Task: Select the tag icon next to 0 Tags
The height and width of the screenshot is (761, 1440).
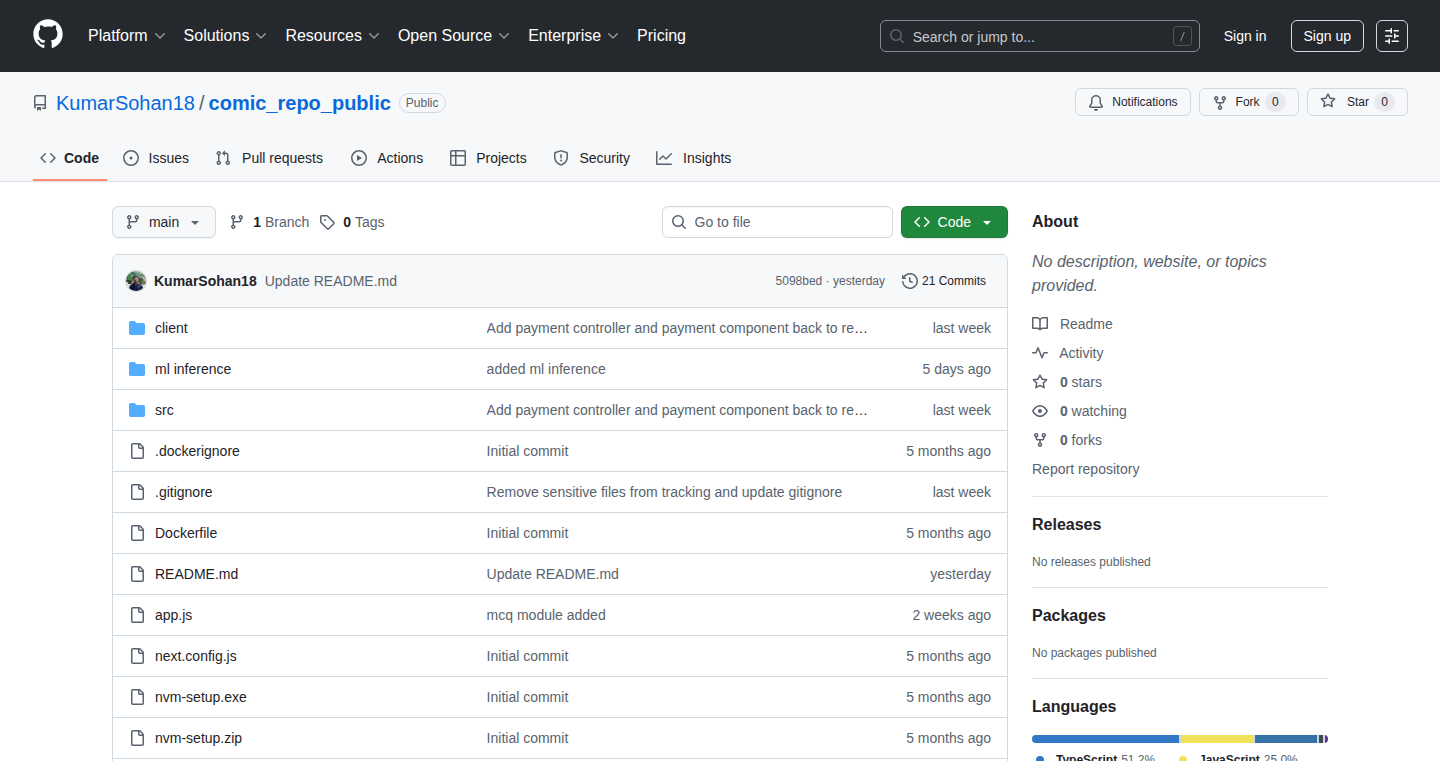Action: 327,222
